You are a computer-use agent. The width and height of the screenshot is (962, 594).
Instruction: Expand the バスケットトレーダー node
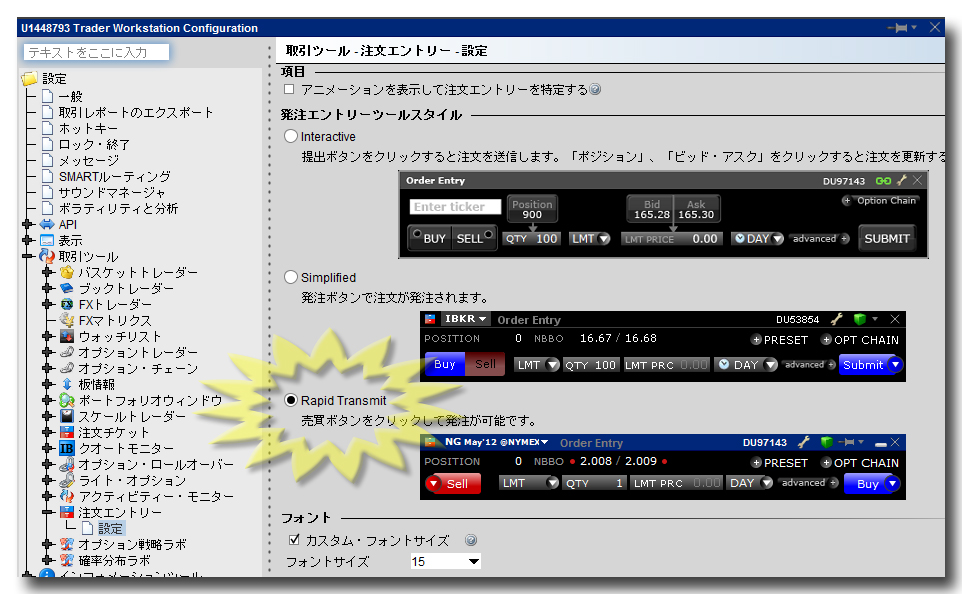pos(47,272)
